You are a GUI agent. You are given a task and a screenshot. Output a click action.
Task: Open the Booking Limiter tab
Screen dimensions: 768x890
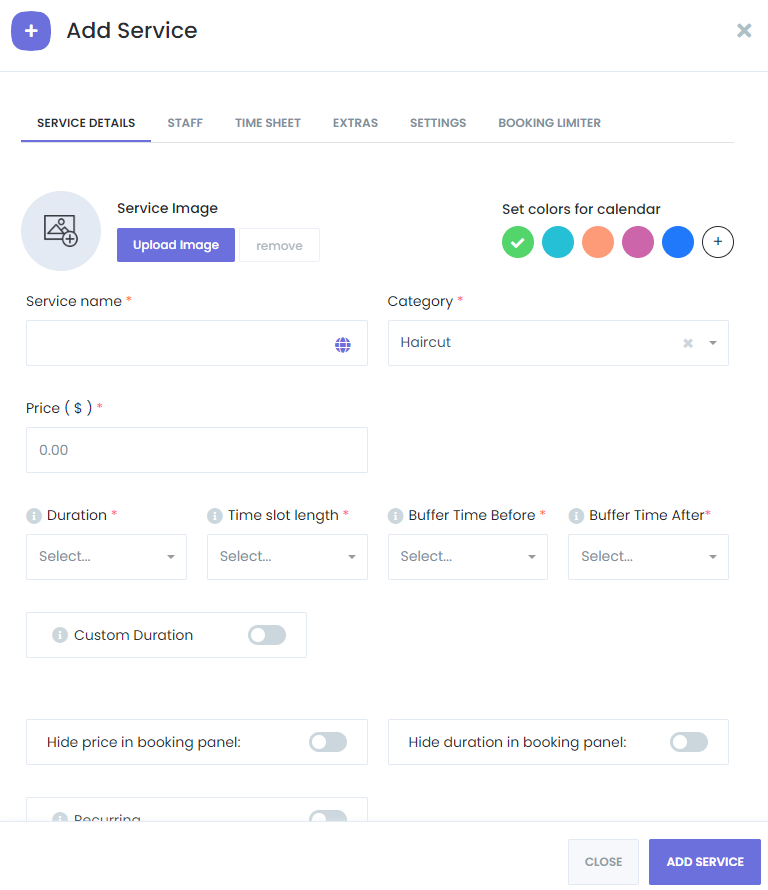[x=549, y=123]
